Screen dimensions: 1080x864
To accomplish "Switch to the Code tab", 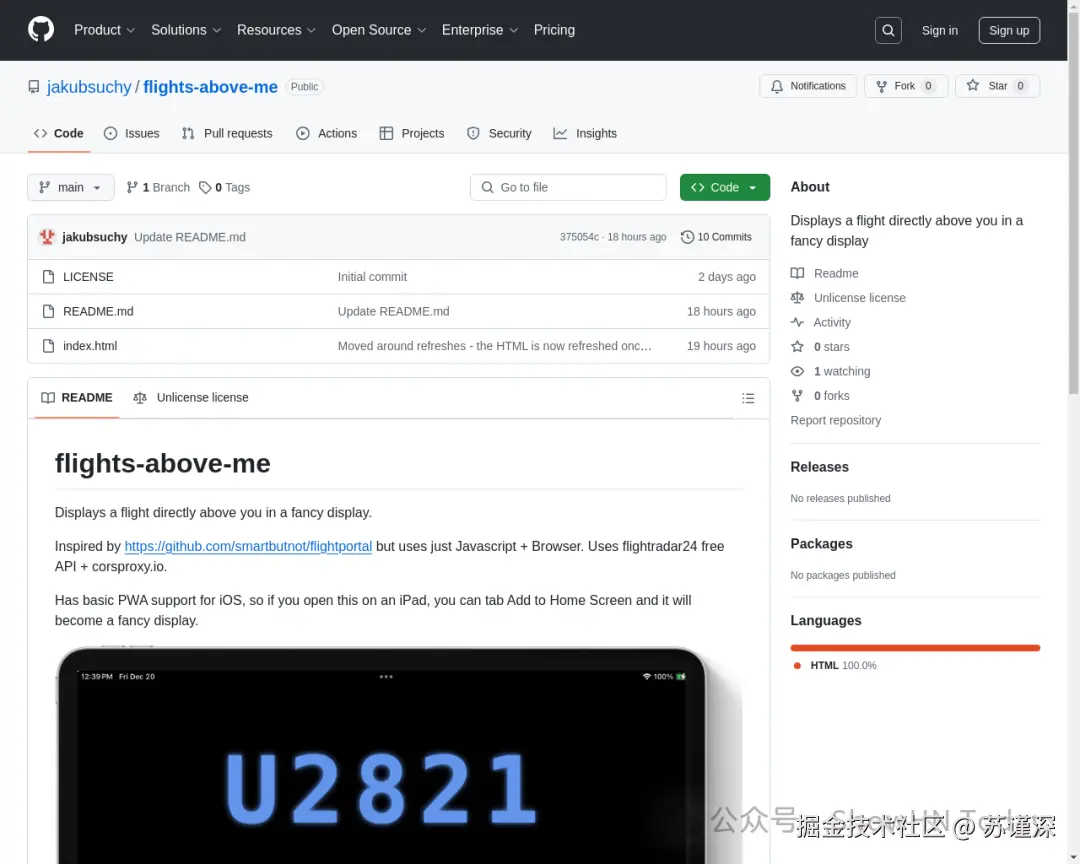I will (59, 134).
